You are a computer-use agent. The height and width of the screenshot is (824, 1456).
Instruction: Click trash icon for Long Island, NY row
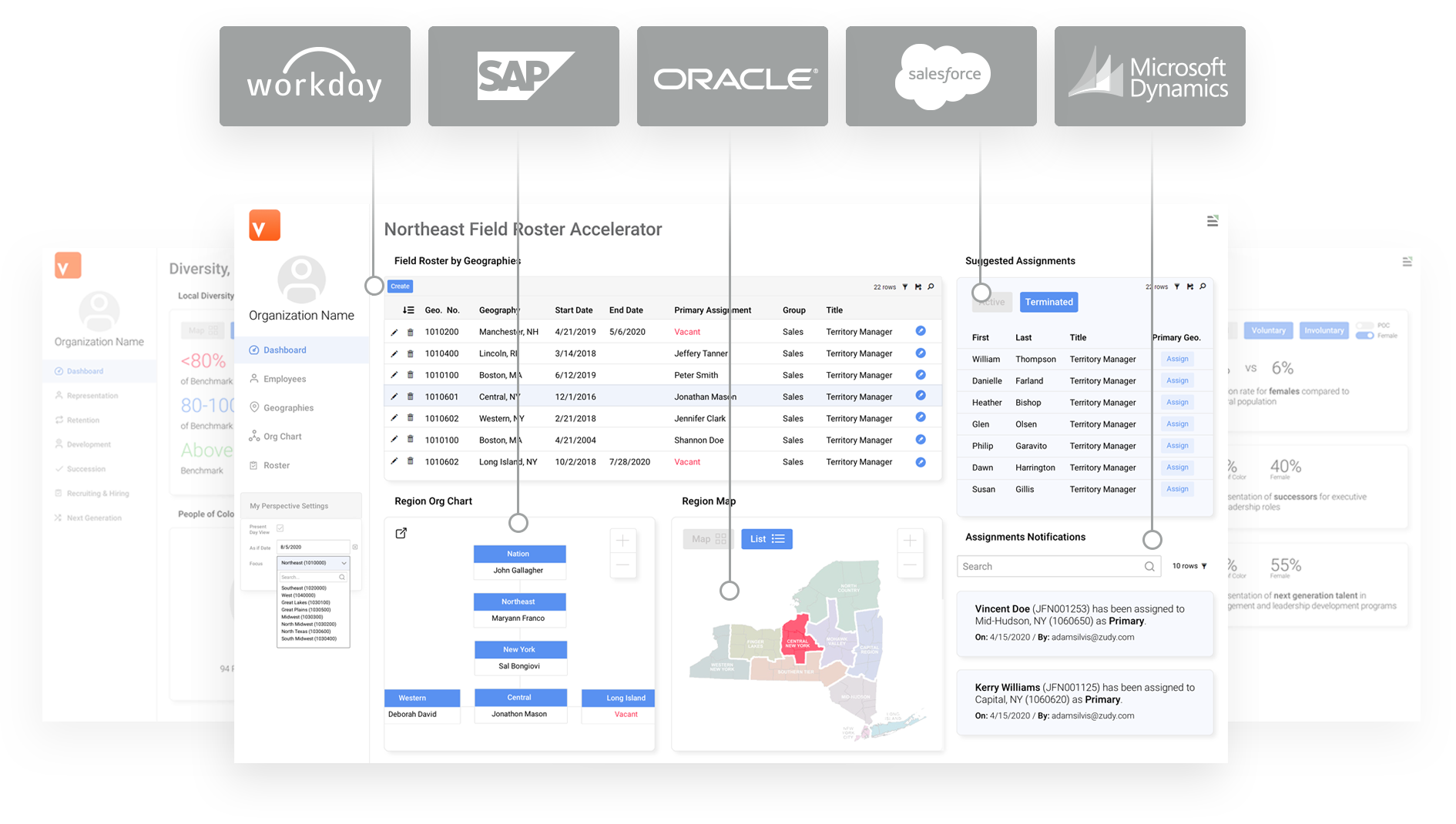pos(411,461)
